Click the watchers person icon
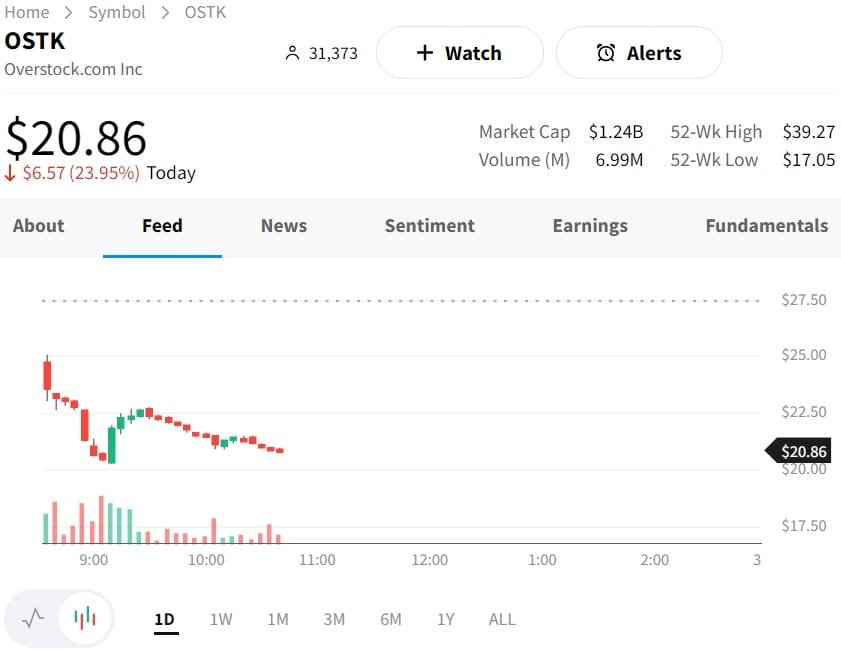The image size is (841, 655). pyautogui.click(x=292, y=53)
